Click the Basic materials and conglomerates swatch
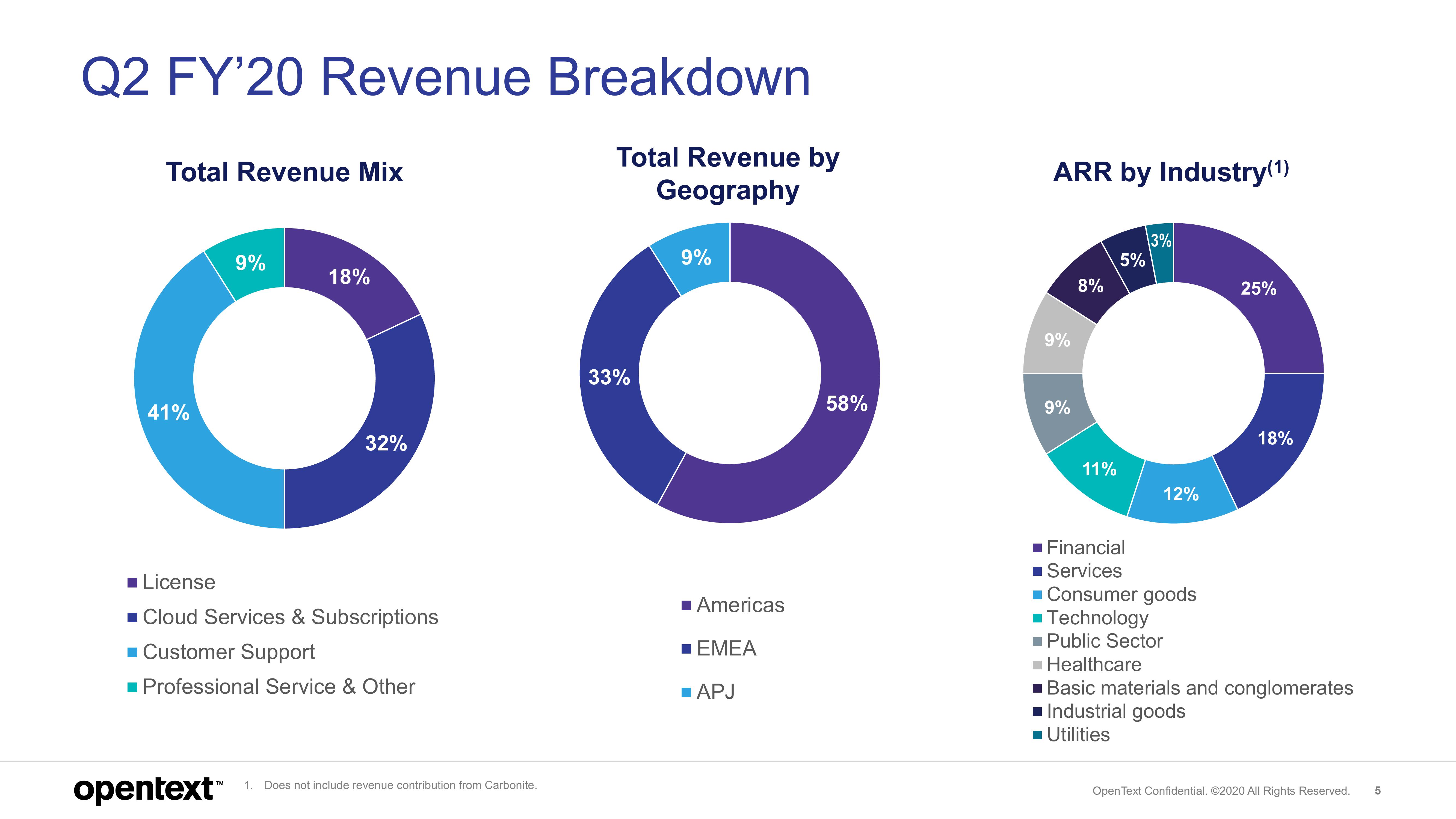This screenshot has height=819, width=1456. 1037,689
